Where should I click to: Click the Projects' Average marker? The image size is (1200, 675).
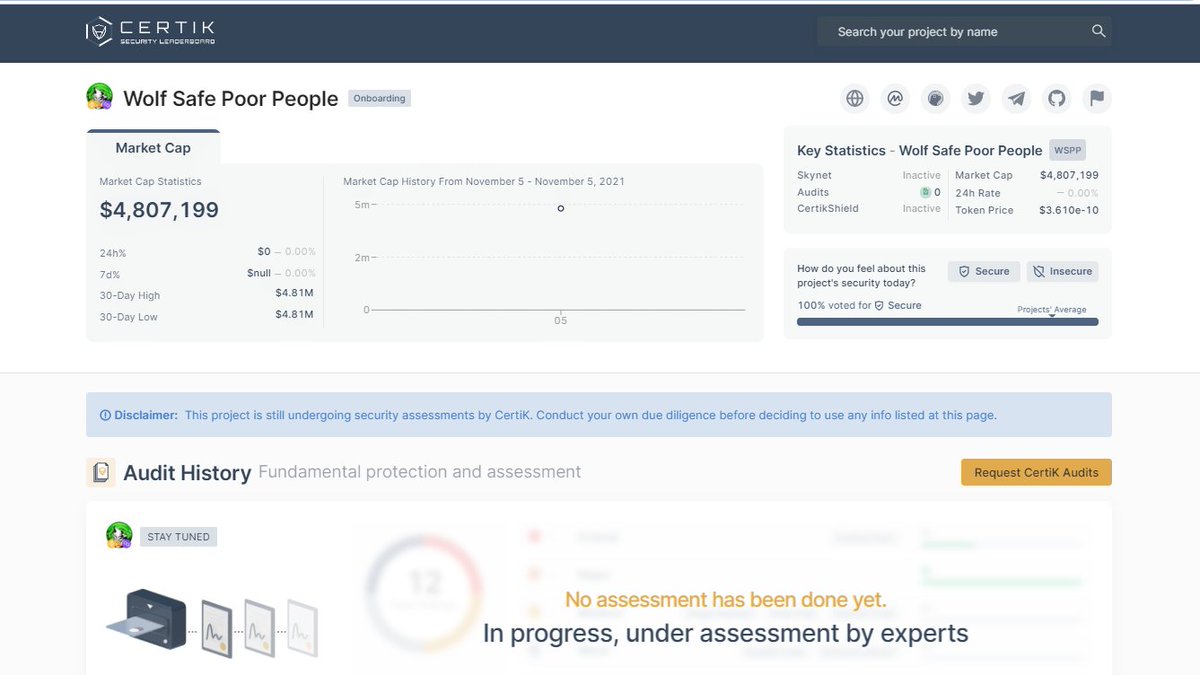[1052, 310]
